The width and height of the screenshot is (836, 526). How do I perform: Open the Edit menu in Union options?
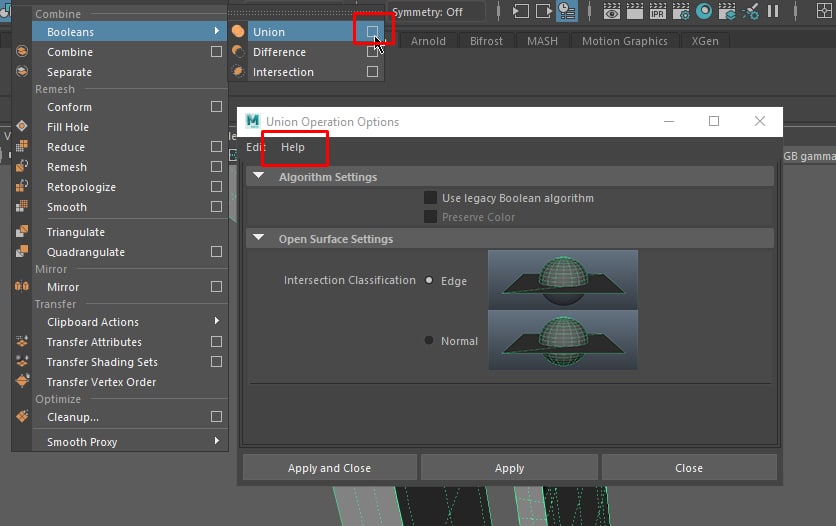point(255,147)
